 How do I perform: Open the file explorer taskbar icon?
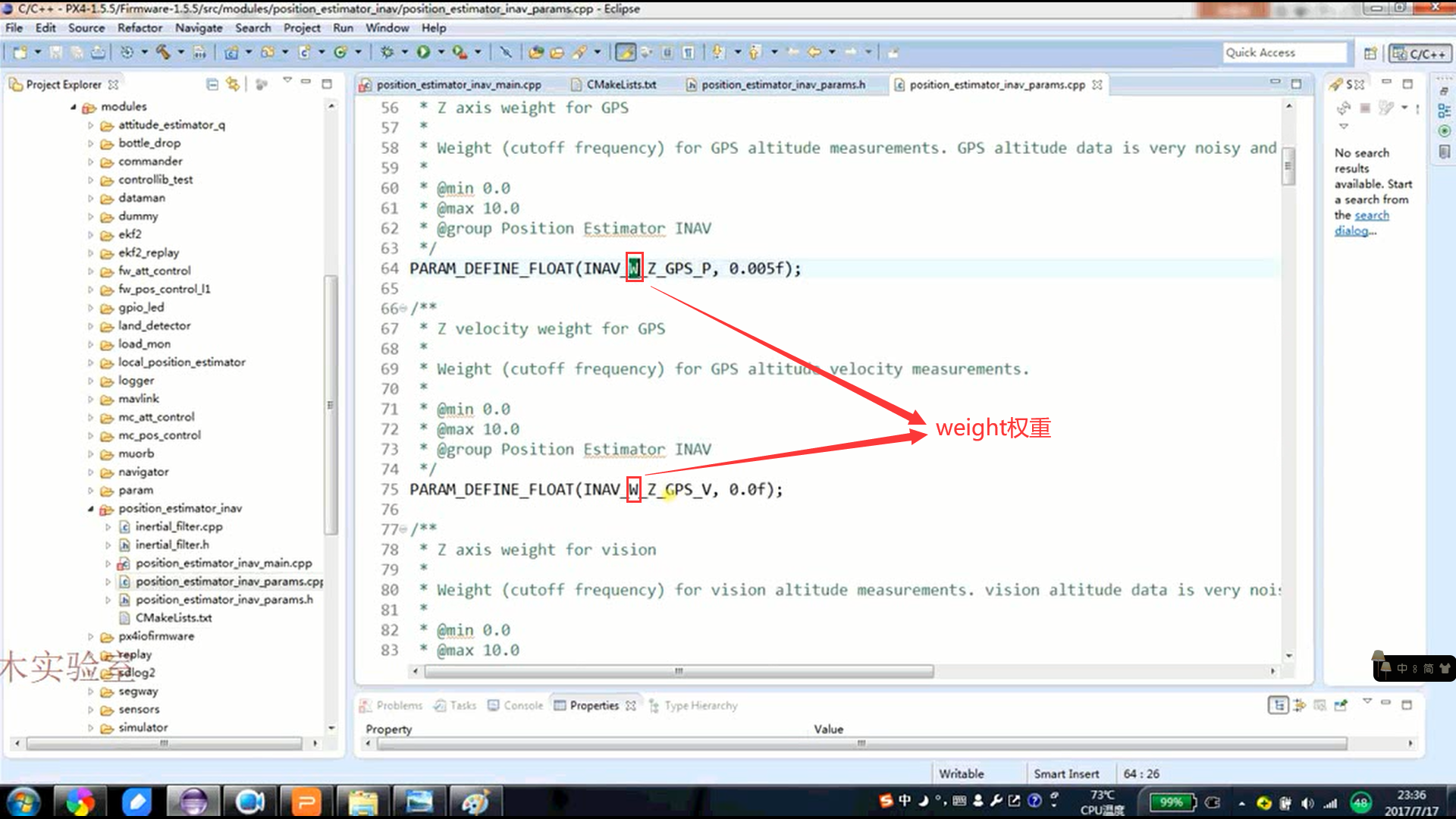(x=362, y=802)
